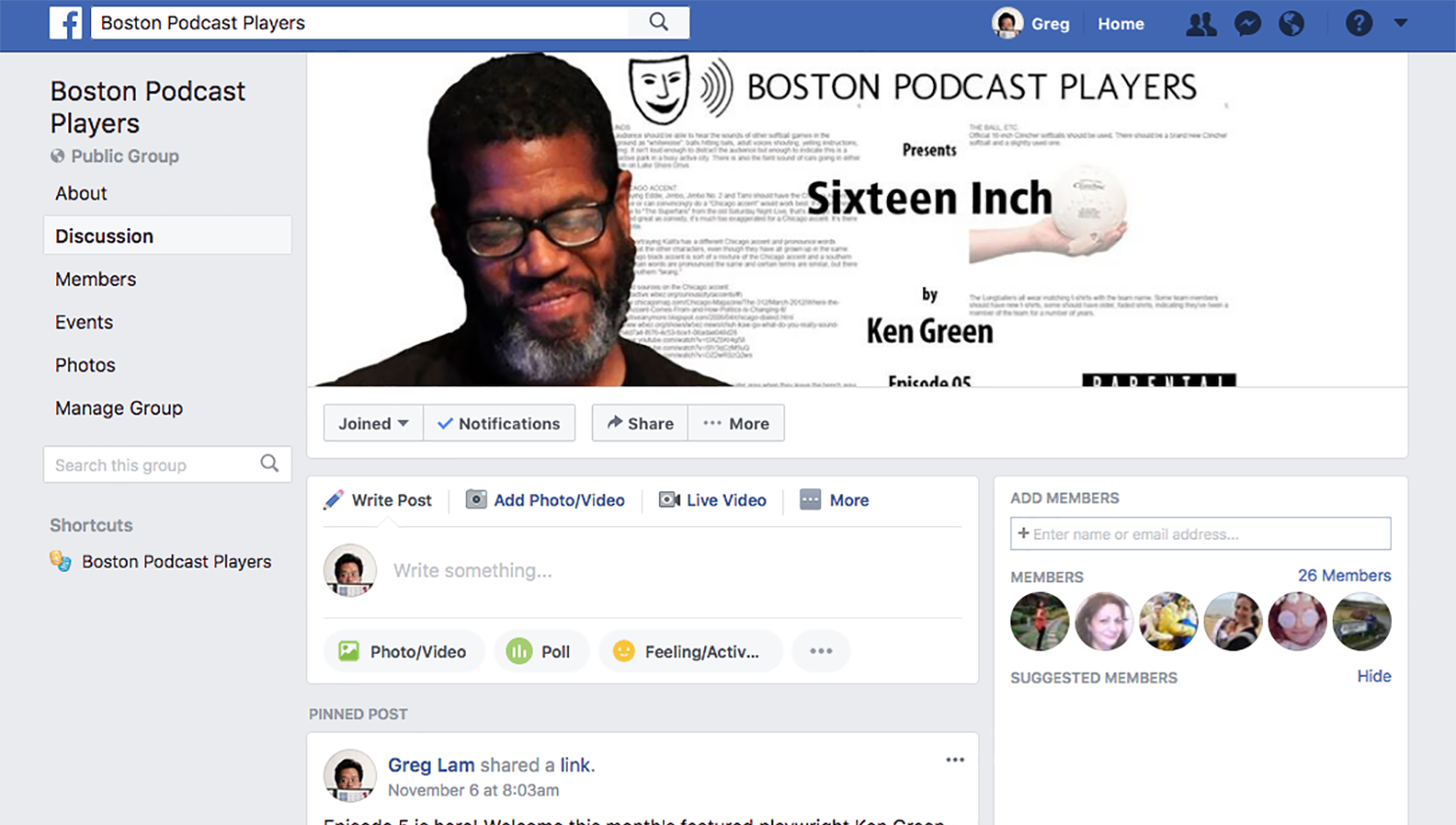Open the friend requests icon

pos(1201,23)
